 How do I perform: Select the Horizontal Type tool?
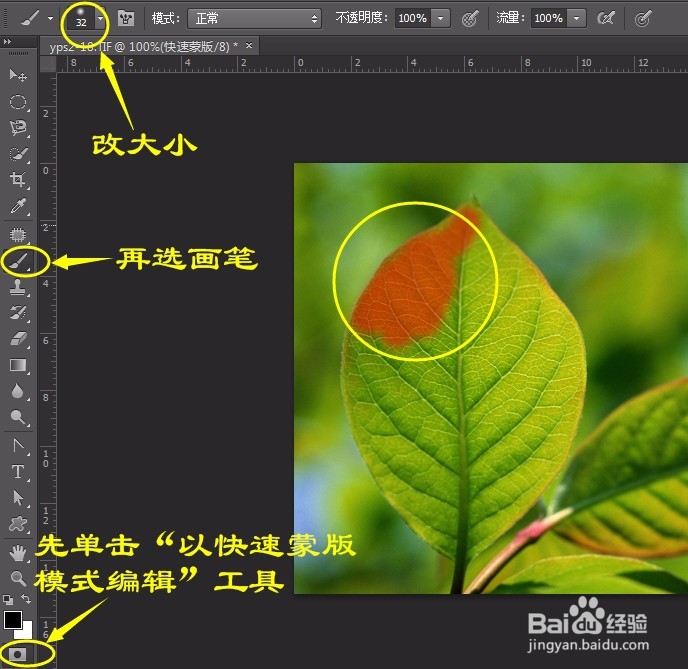(18, 472)
